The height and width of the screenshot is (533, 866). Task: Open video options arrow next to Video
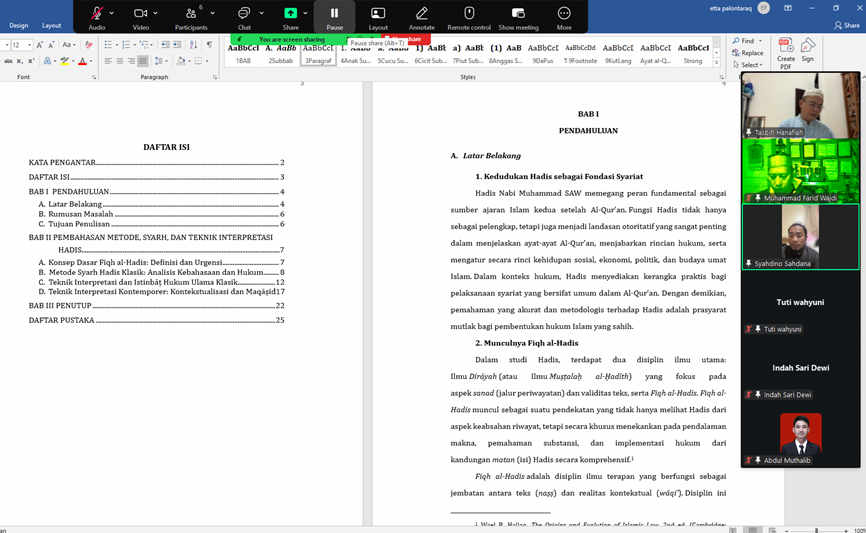pyautogui.click(x=155, y=13)
